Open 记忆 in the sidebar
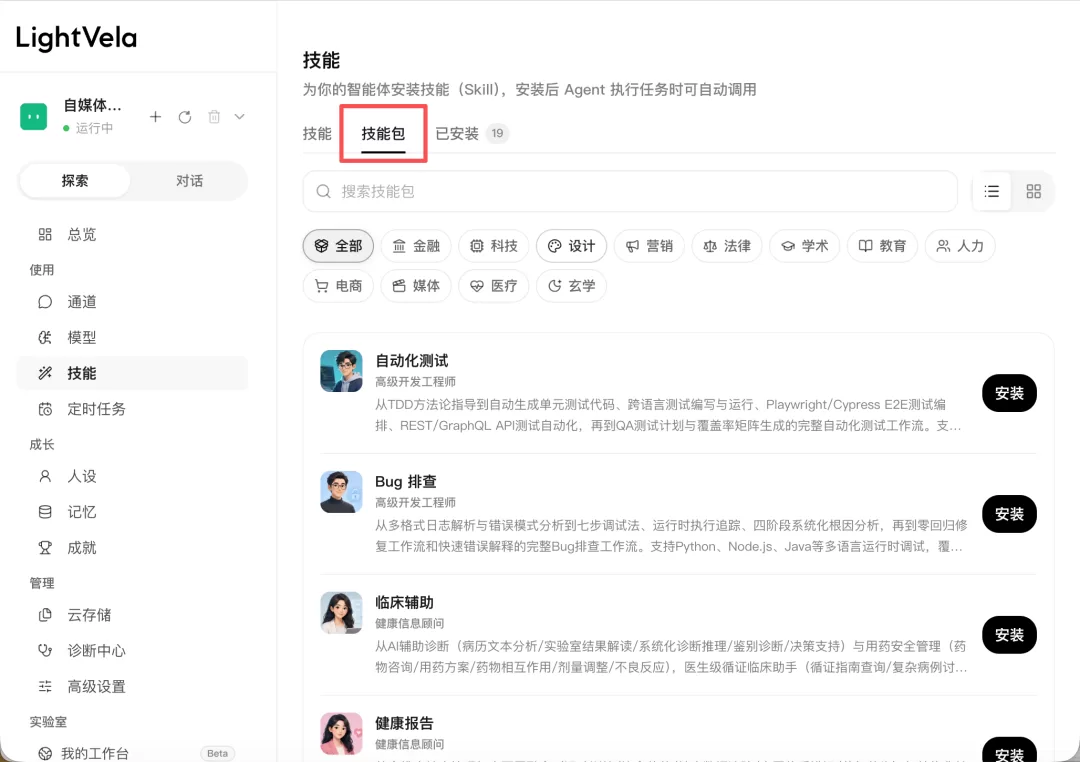Image resolution: width=1080 pixels, height=762 pixels. (x=132, y=512)
